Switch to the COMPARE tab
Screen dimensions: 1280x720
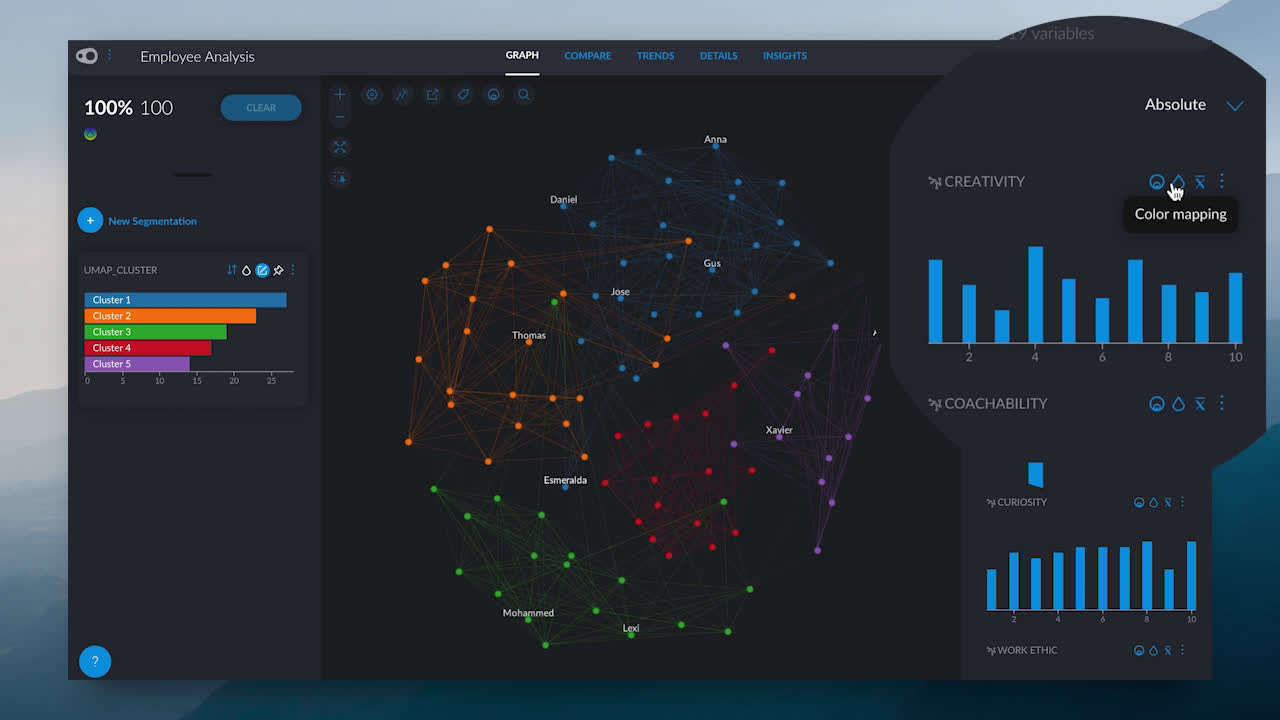(x=588, y=56)
